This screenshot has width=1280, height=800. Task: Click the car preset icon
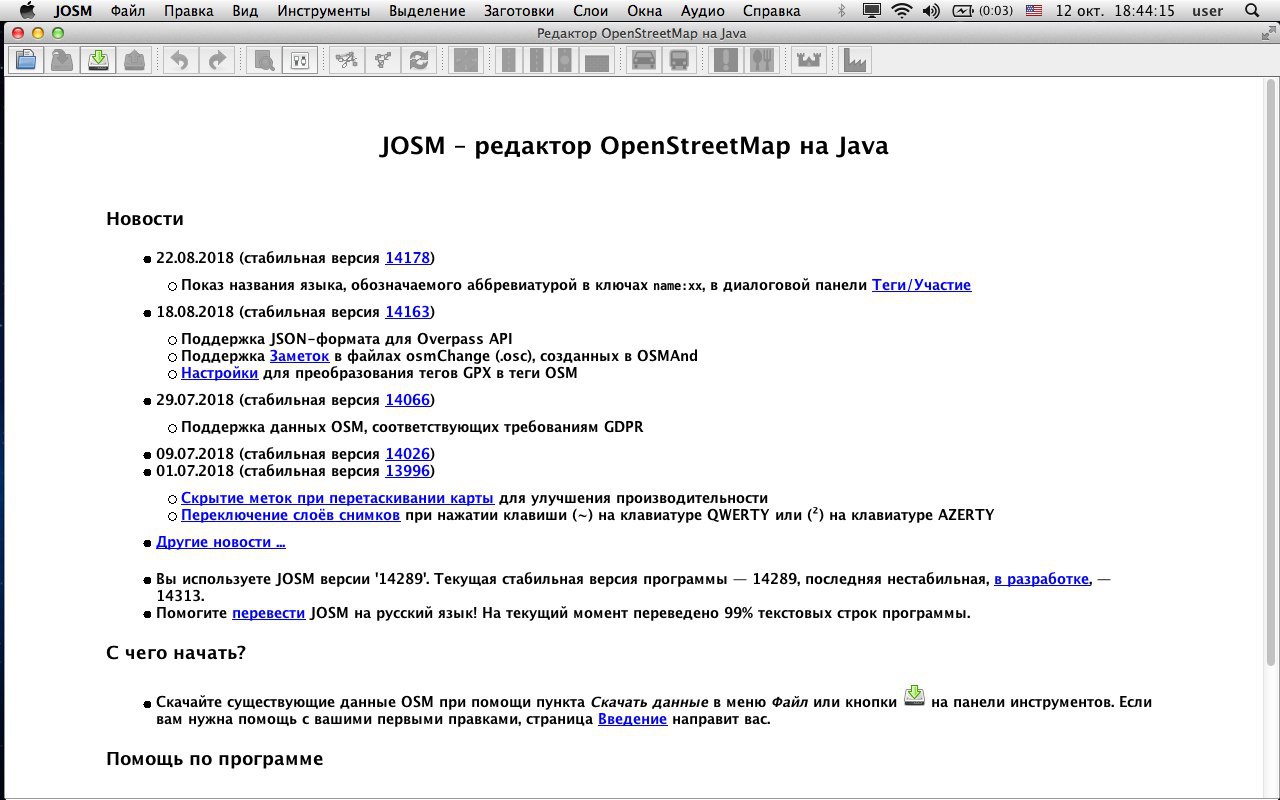click(644, 61)
